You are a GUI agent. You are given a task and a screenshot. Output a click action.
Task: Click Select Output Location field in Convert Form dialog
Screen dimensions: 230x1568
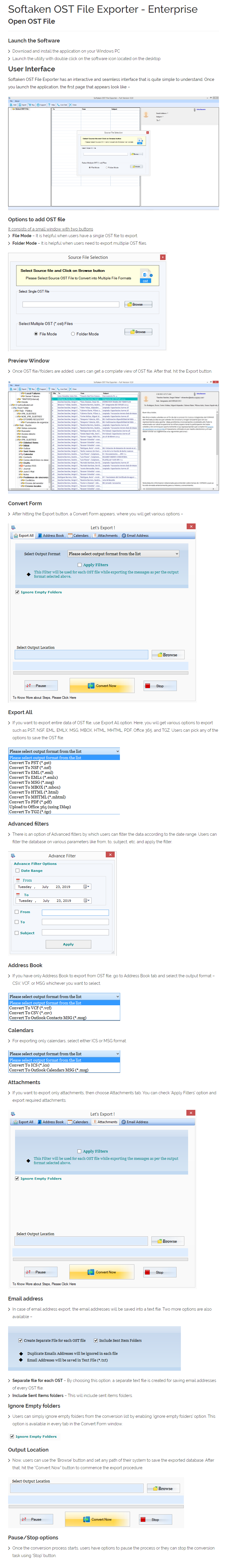tap(81, 654)
